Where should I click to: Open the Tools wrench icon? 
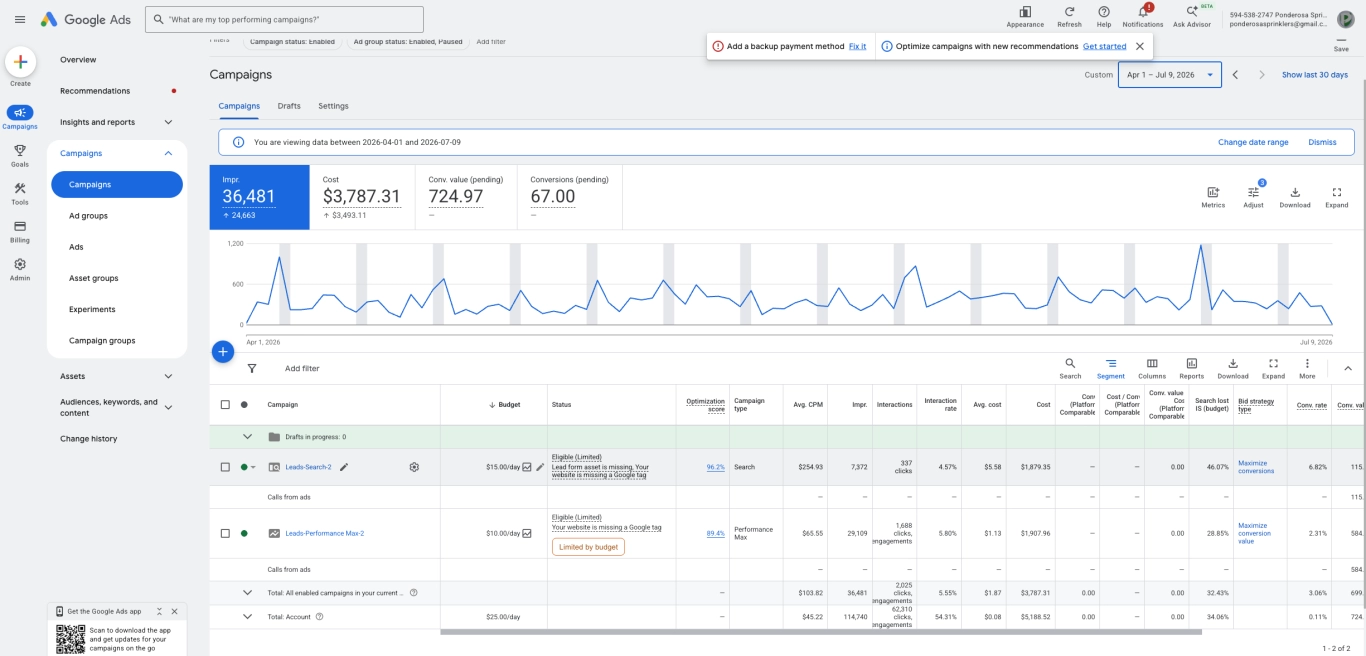tap(20, 188)
